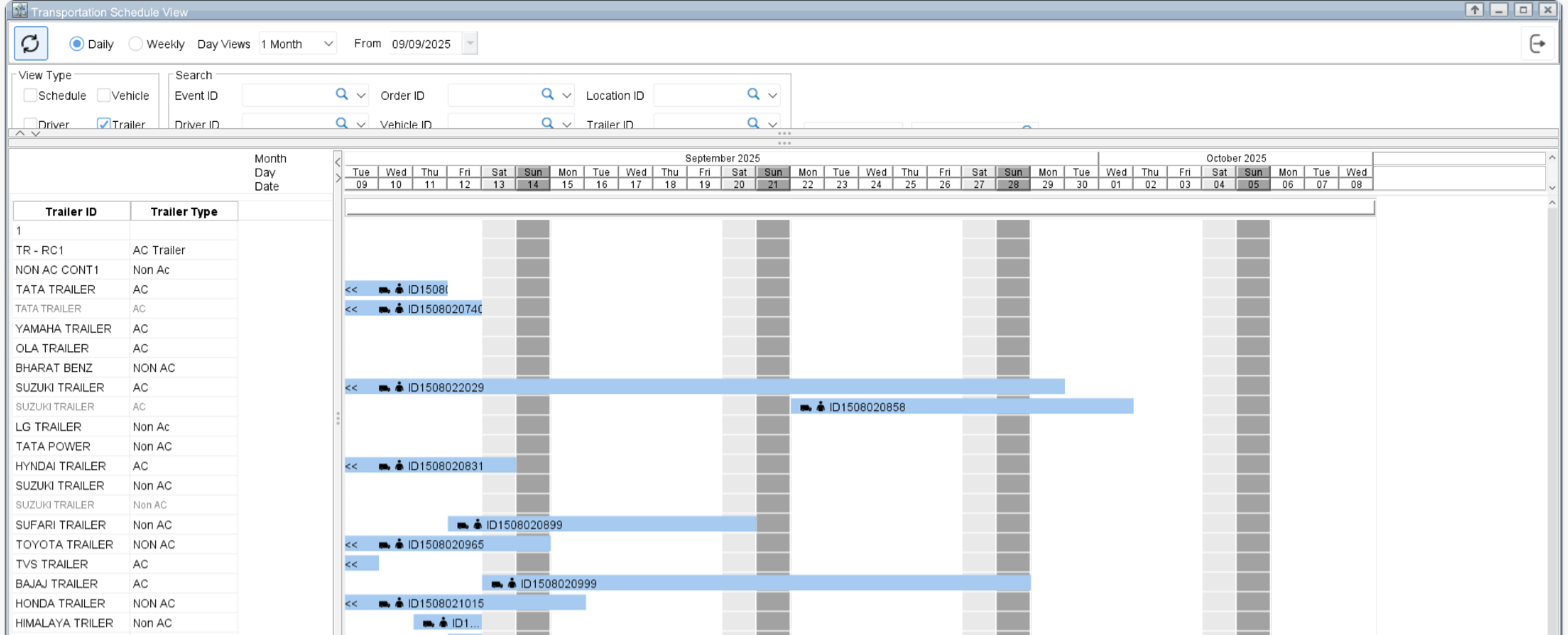
Task: Collapse filter panel with the up arrow
Action: [x=20, y=133]
